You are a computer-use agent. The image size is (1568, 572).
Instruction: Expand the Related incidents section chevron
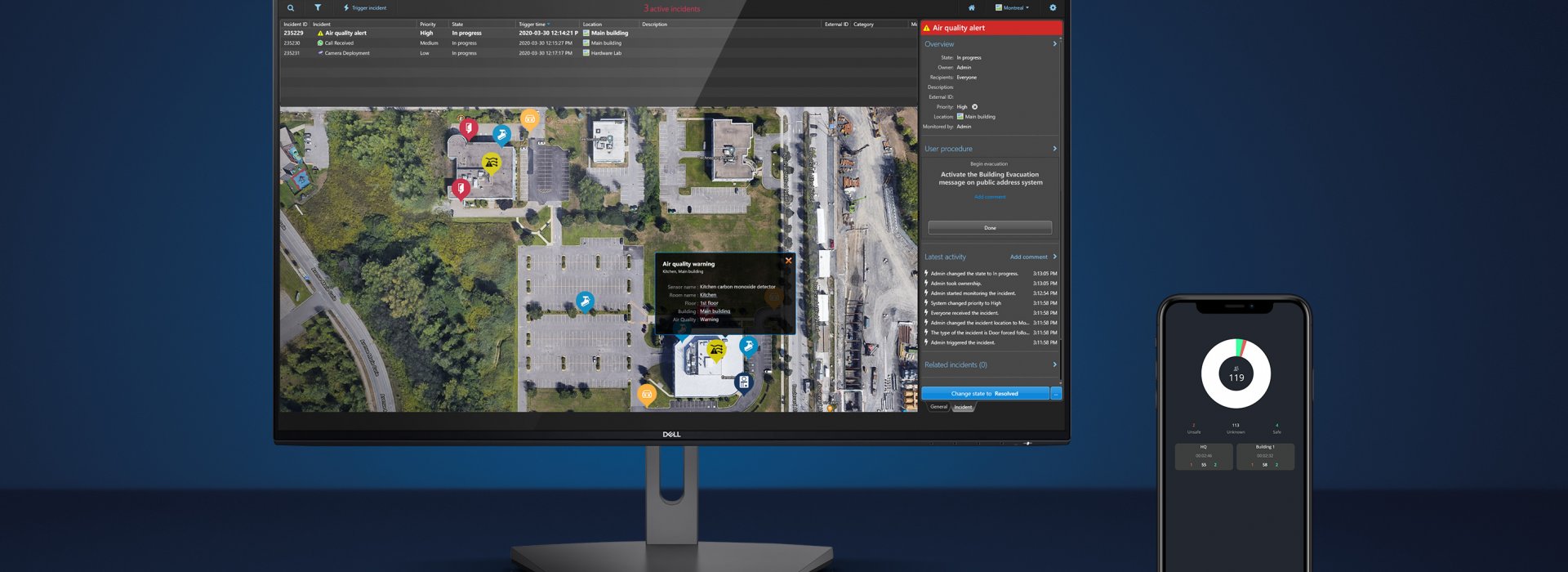[1054, 364]
